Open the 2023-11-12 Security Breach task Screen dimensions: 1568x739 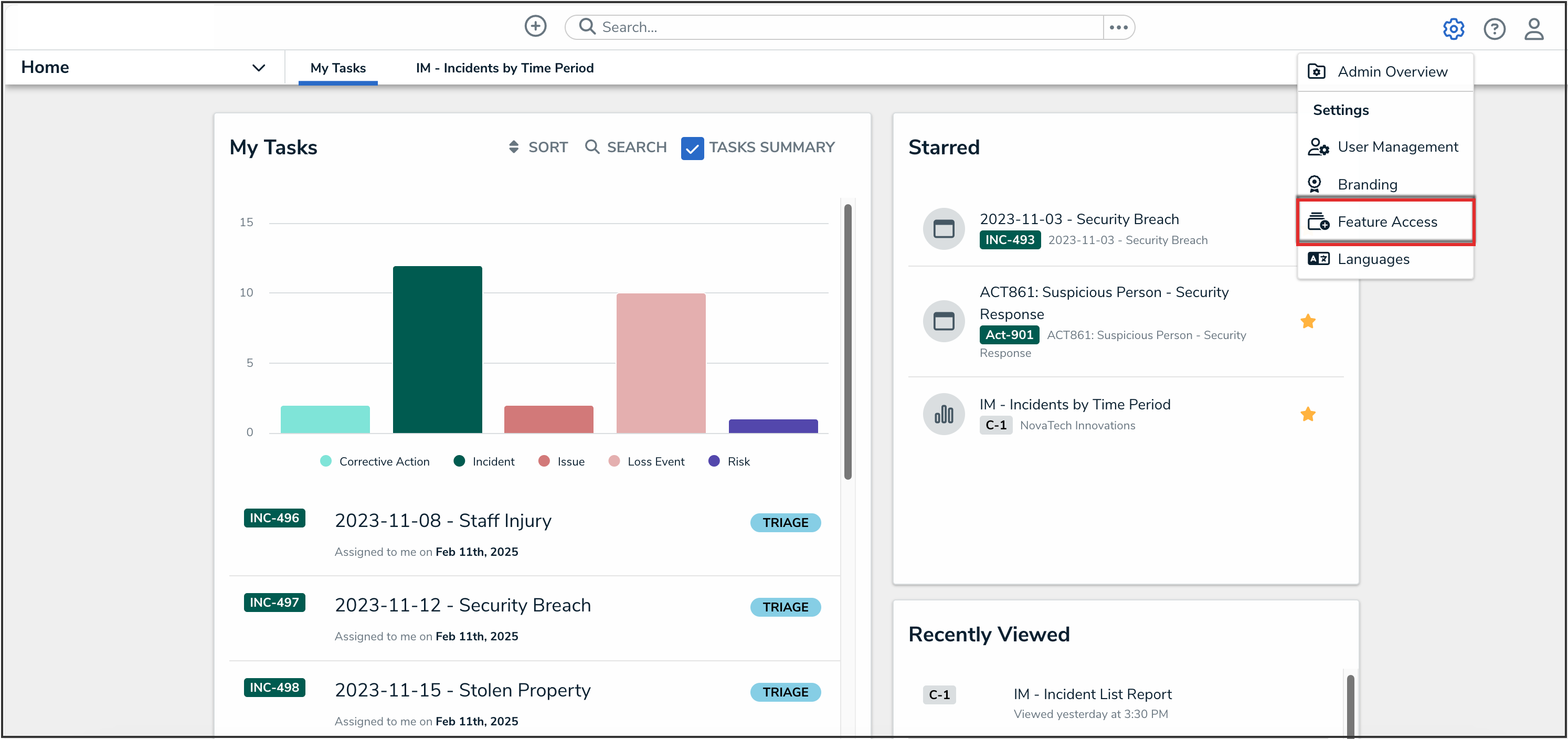tap(463, 605)
